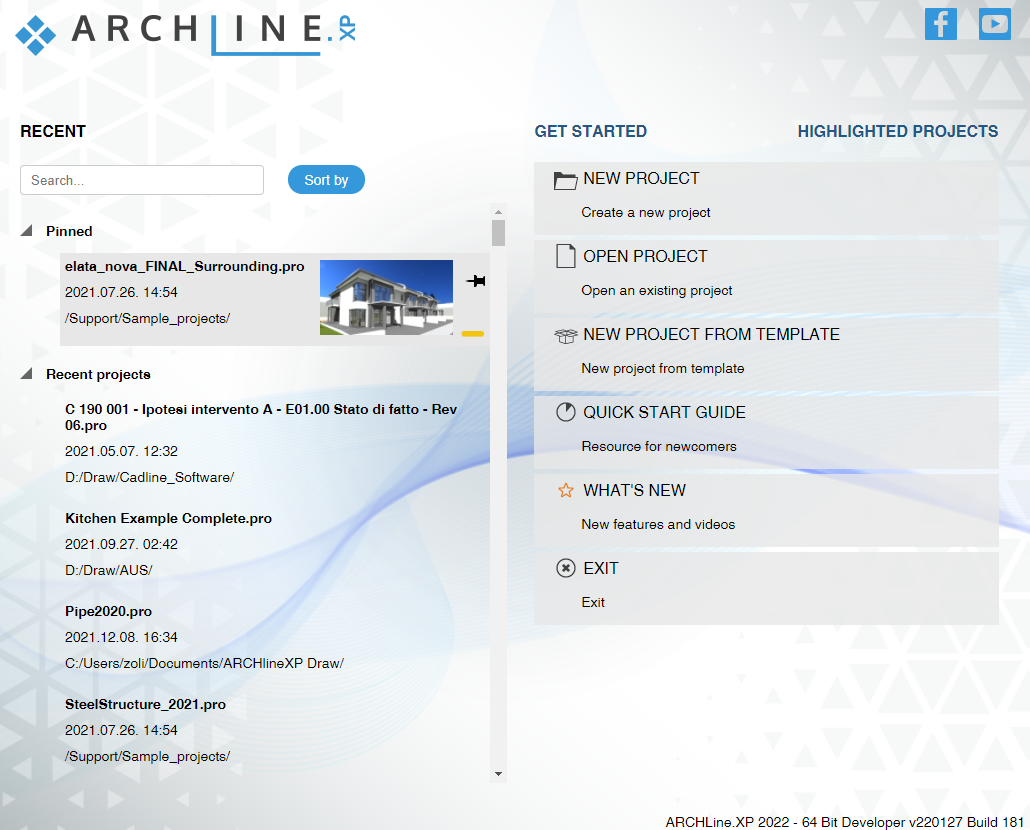Click the elata_nova house thumbnail
Image resolution: width=1030 pixels, height=830 pixels.
386,297
